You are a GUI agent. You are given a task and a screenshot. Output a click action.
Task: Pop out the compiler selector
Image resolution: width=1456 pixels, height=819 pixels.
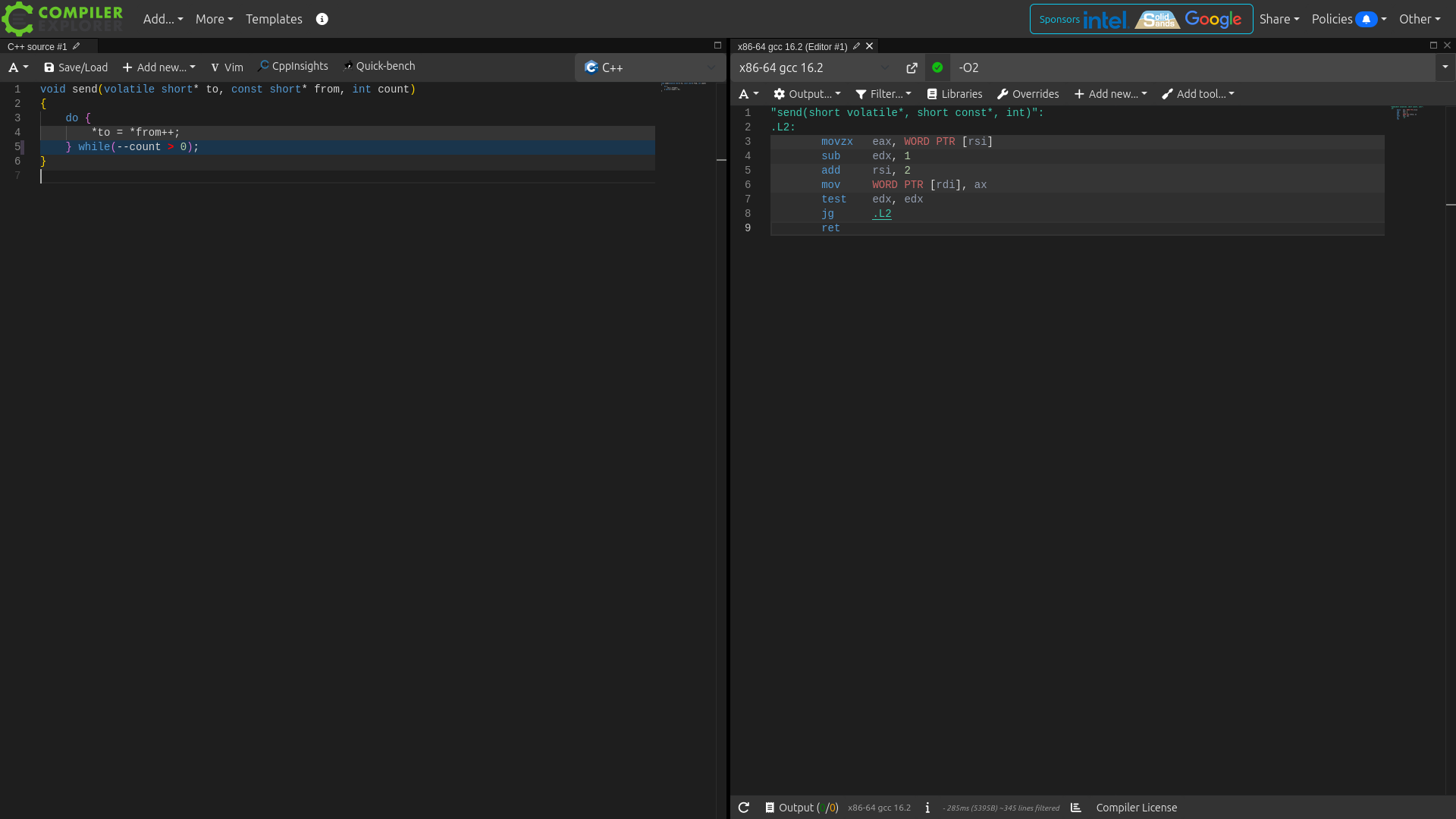pos(912,67)
